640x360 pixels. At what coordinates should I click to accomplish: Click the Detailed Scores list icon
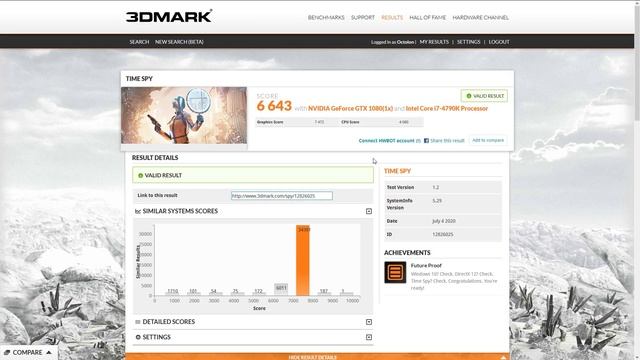[x=138, y=322]
